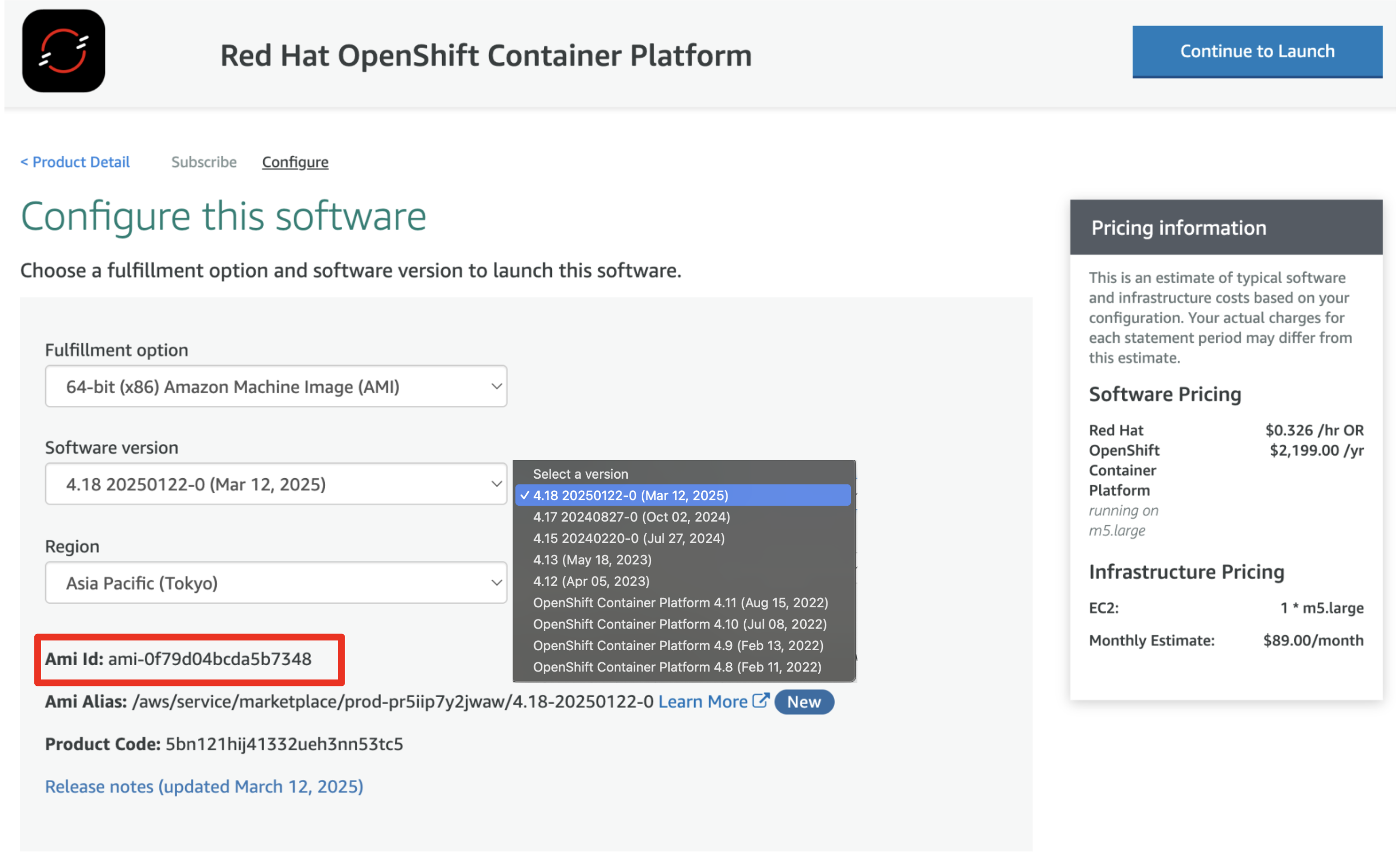Click the Red Hat OpenShift Container Platform title
Screen dimensions: 1400x867
pos(486,56)
